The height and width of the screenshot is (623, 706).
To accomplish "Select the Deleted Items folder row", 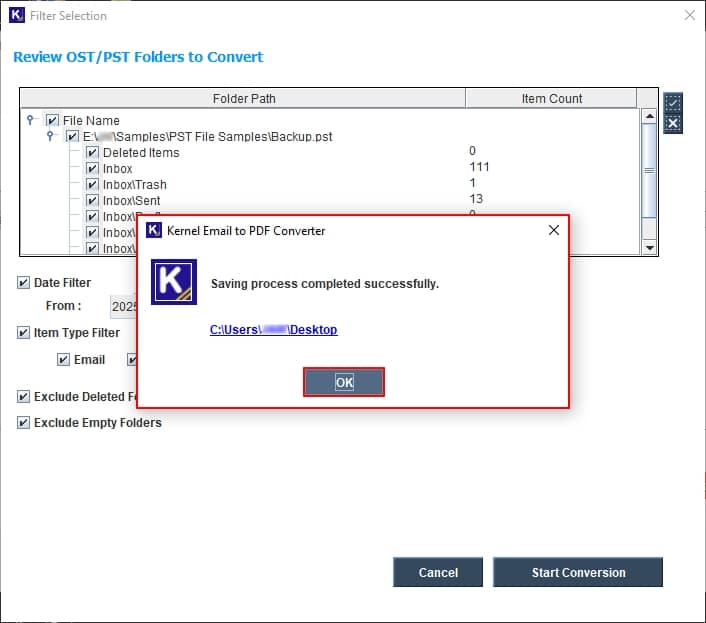I will click(x=141, y=153).
